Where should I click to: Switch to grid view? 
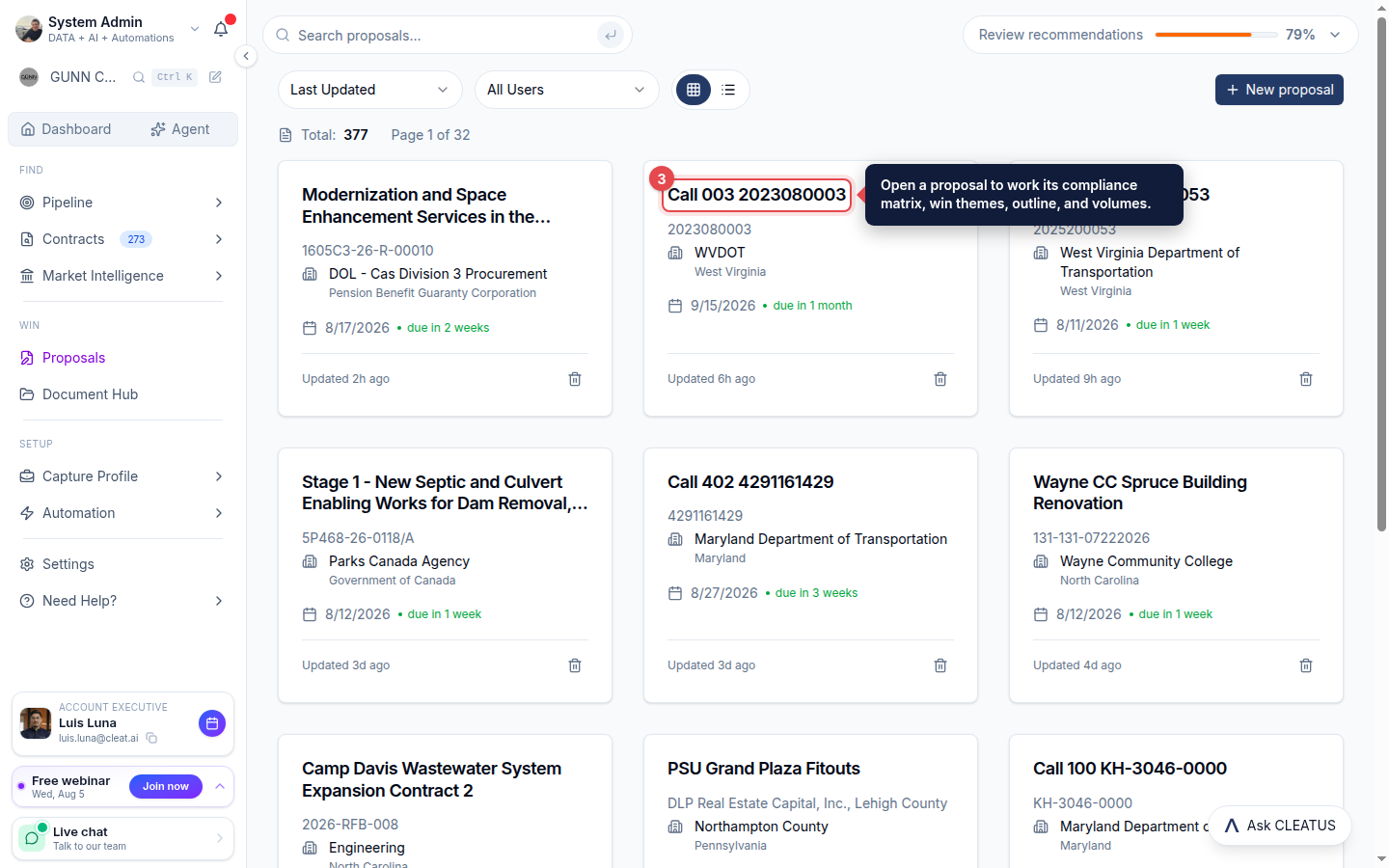coord(694,90)
